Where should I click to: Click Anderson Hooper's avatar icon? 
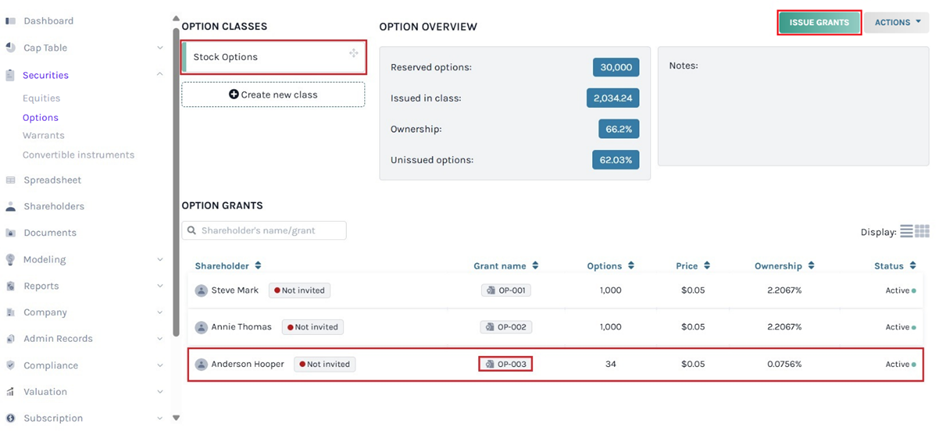coord(201,364)
